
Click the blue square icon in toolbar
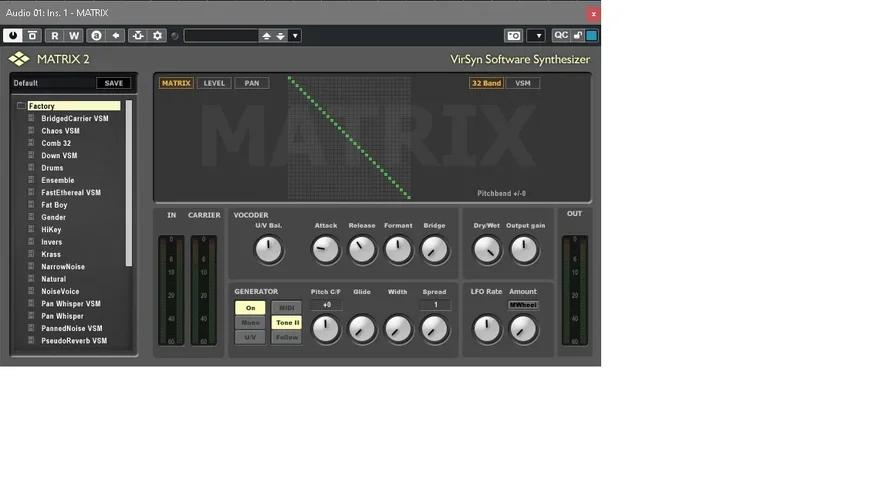[591, 35]
